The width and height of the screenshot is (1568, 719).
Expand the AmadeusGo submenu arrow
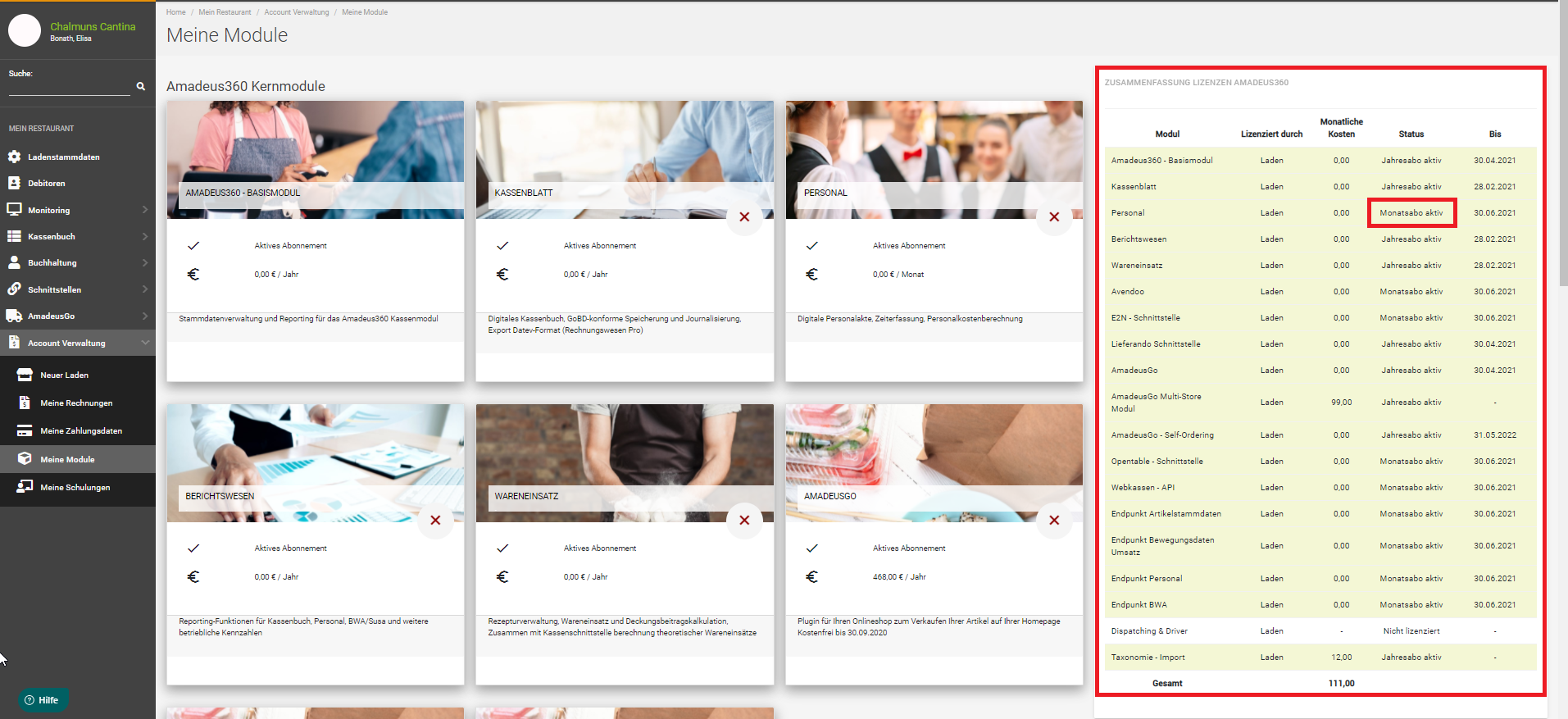[x=145, y=316]
